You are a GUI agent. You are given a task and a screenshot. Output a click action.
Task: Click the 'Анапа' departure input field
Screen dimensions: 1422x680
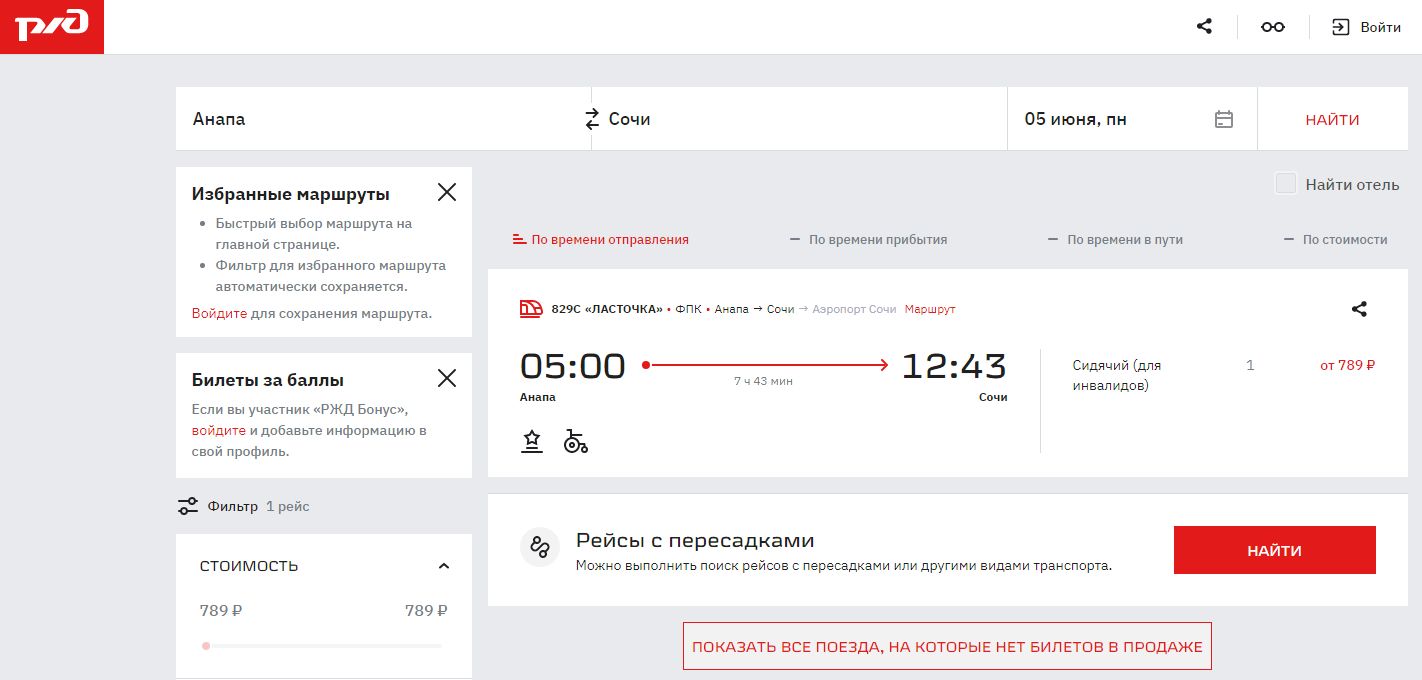pyautogui.click(x=380, y=119)
